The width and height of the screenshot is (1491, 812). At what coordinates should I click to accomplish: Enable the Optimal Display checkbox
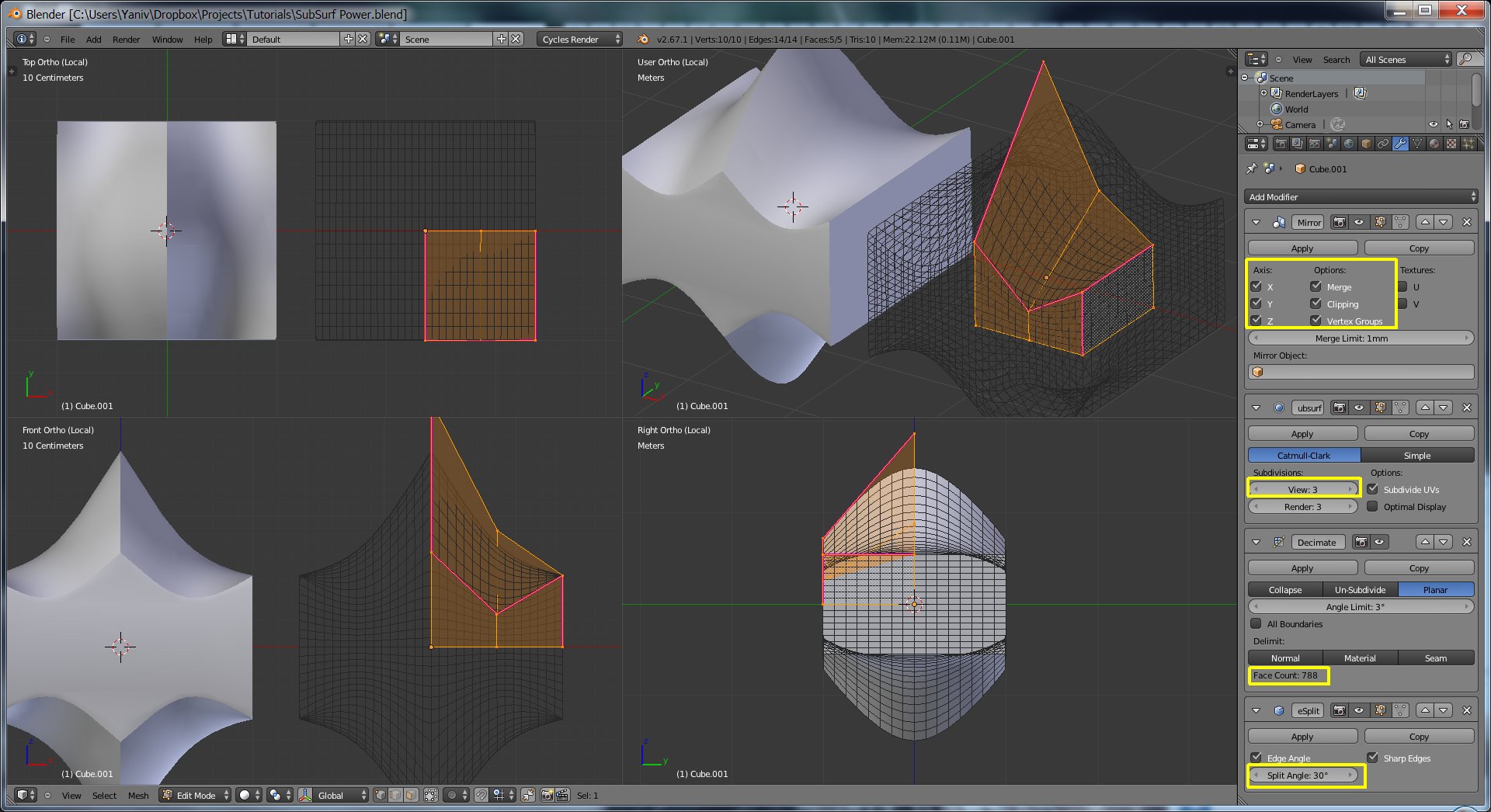pos(1373,506)
